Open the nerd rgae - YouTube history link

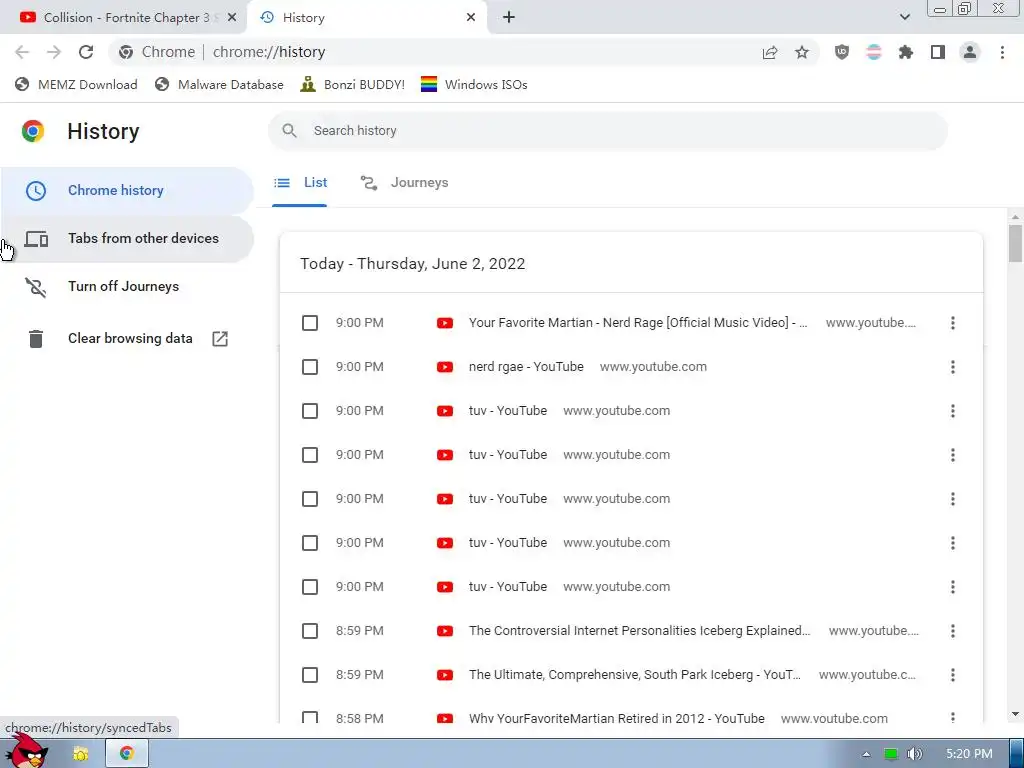pyautogui.click(x=526, y=367)
